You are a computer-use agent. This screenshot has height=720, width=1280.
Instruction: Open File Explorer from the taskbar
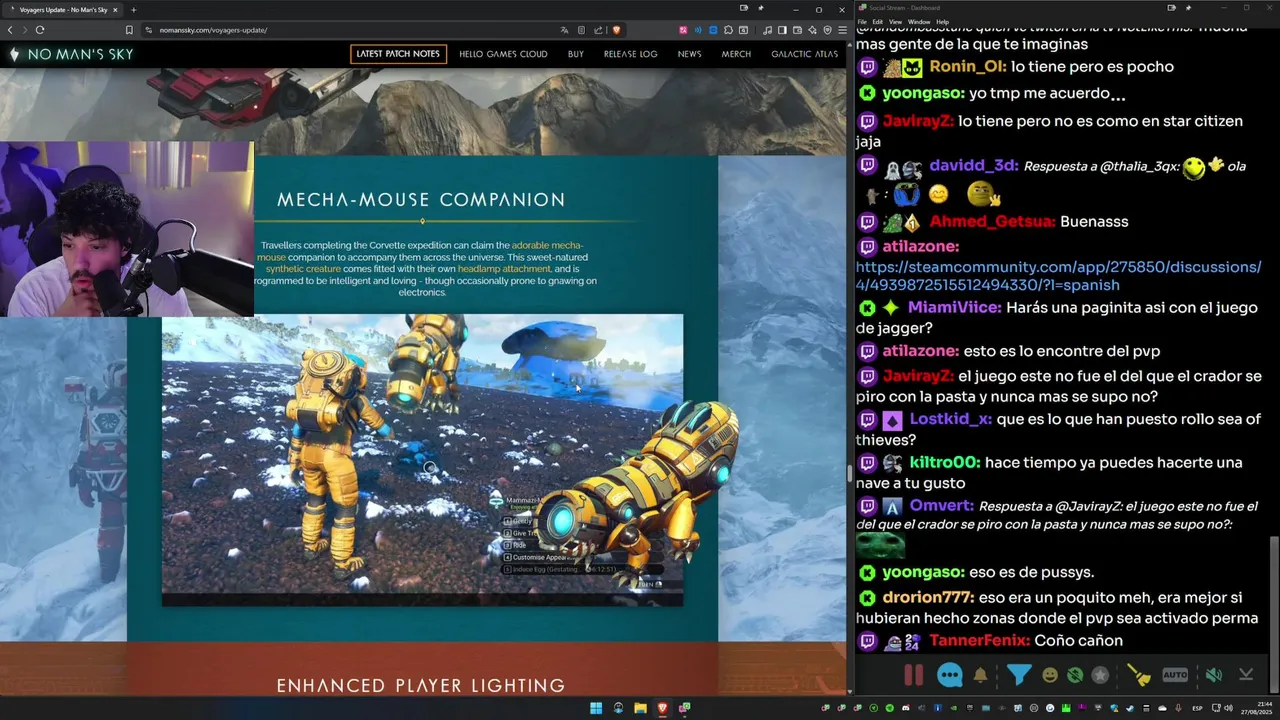click(x=640, y=708)
